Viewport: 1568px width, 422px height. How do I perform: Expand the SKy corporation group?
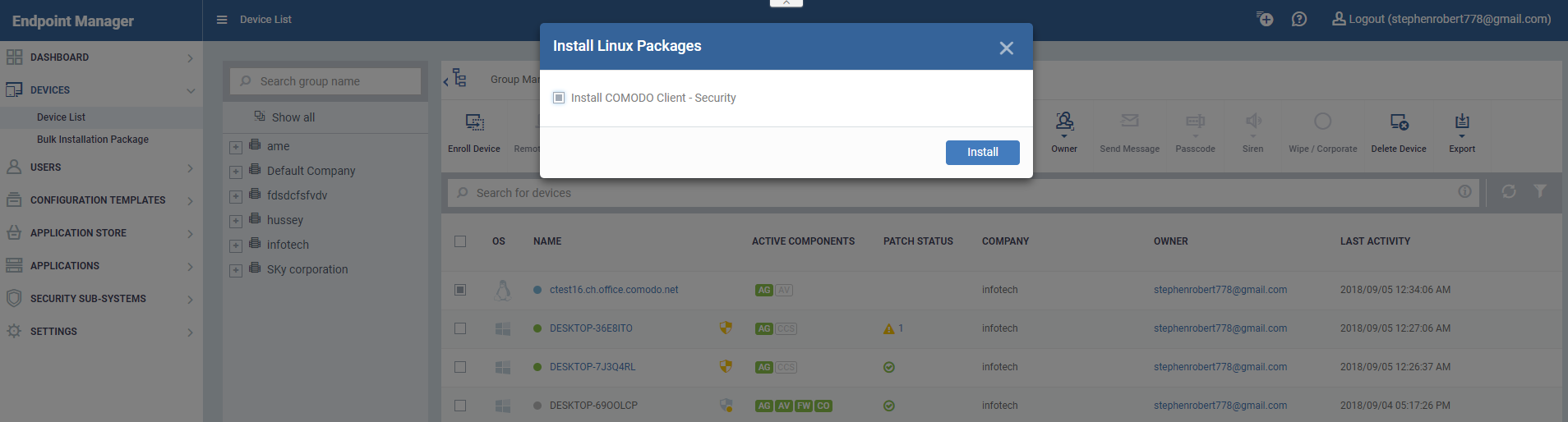(236, 271)
